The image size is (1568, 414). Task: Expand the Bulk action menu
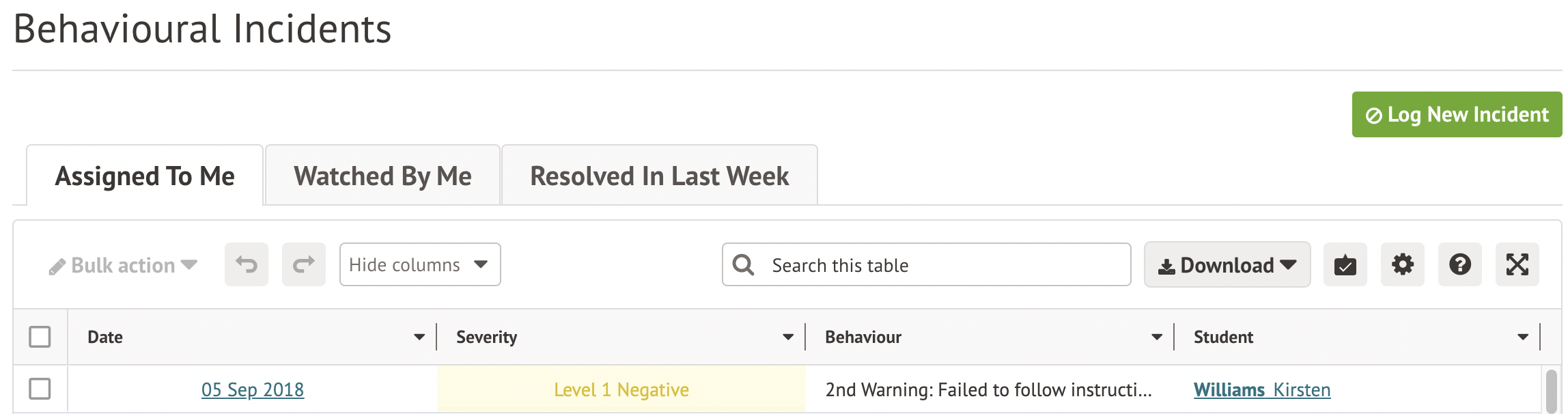[124, 265]
